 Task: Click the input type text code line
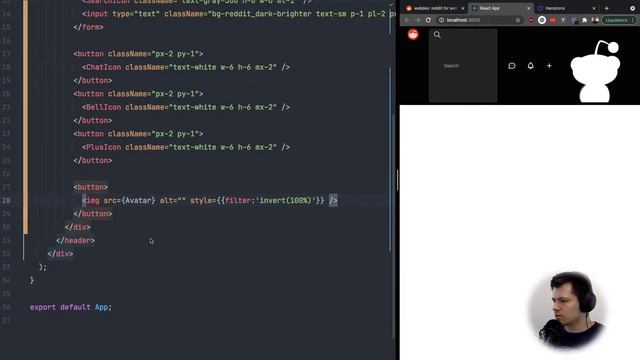tap(238, 14)
